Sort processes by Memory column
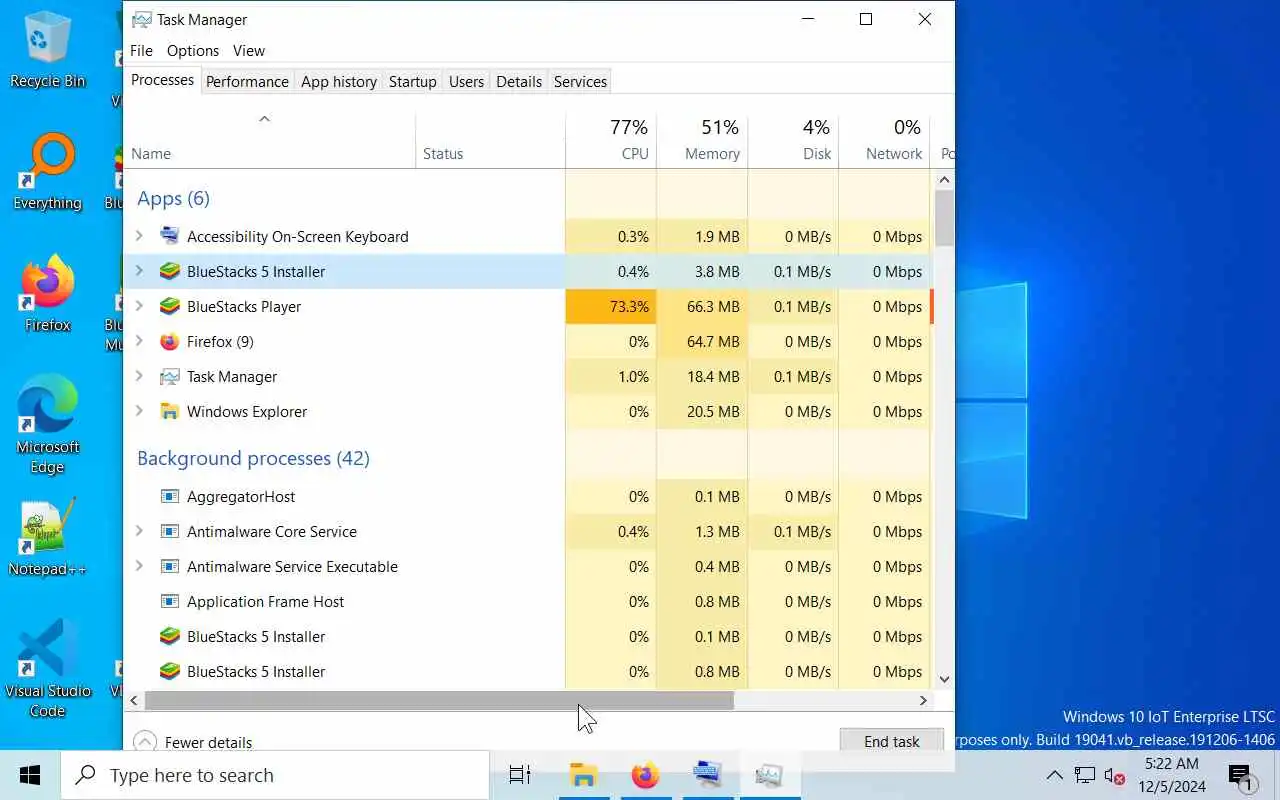This screenshot has width=1280, height=800. click(702, 140)
